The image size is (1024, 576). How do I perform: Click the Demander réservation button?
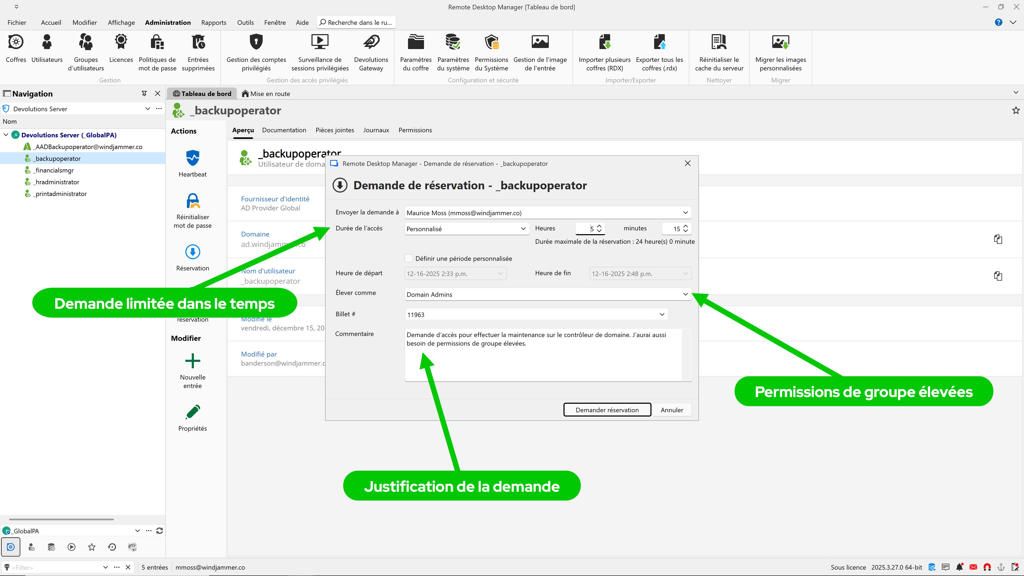pos(607,410)
